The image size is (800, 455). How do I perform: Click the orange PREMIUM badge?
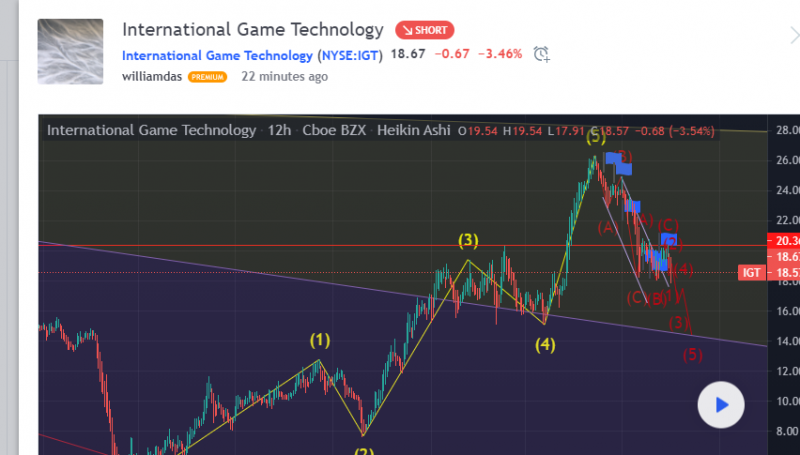click(207, 76)
